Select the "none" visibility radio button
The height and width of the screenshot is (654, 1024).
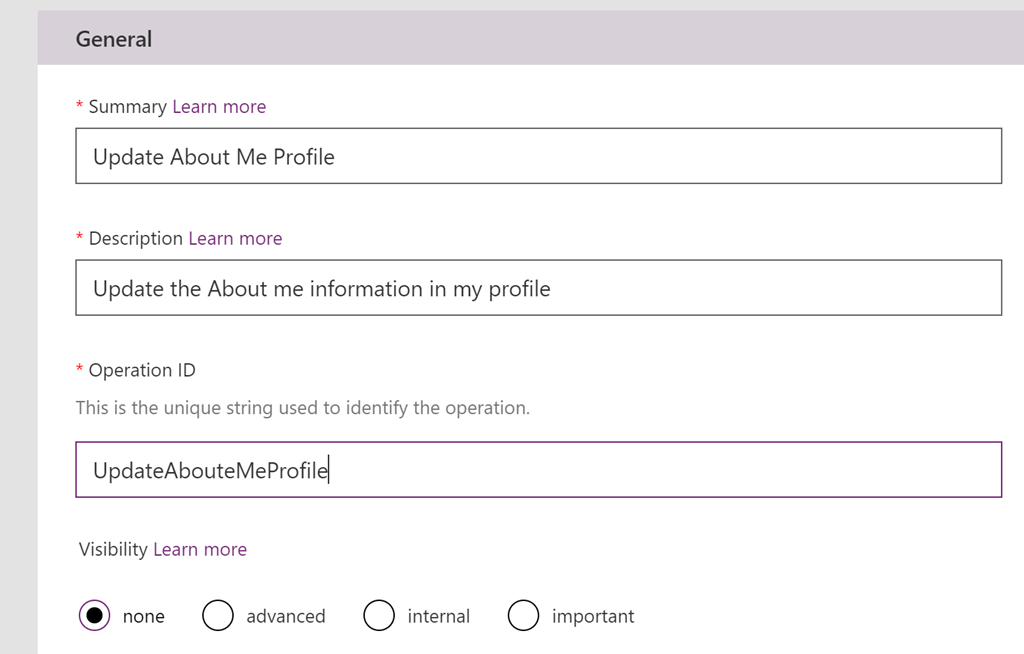(x=95, y=615)
